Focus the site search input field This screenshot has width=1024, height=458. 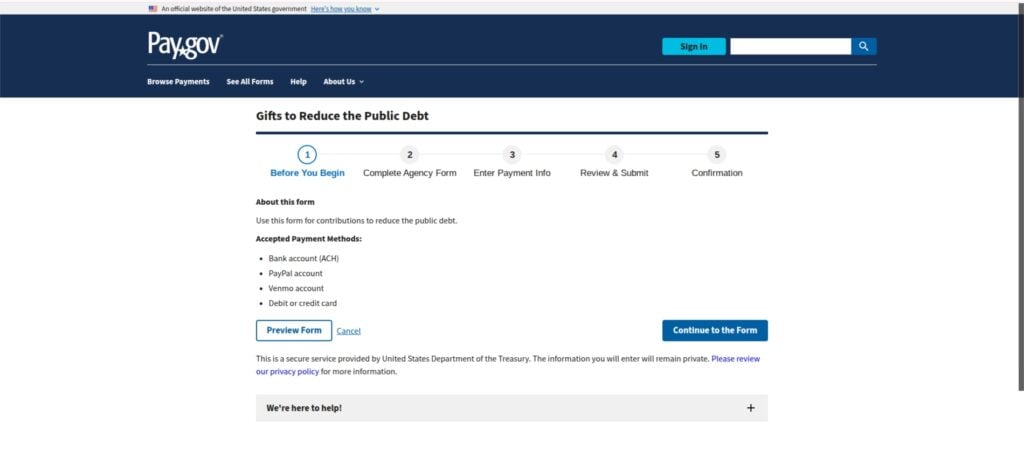[x=790, y=46]
